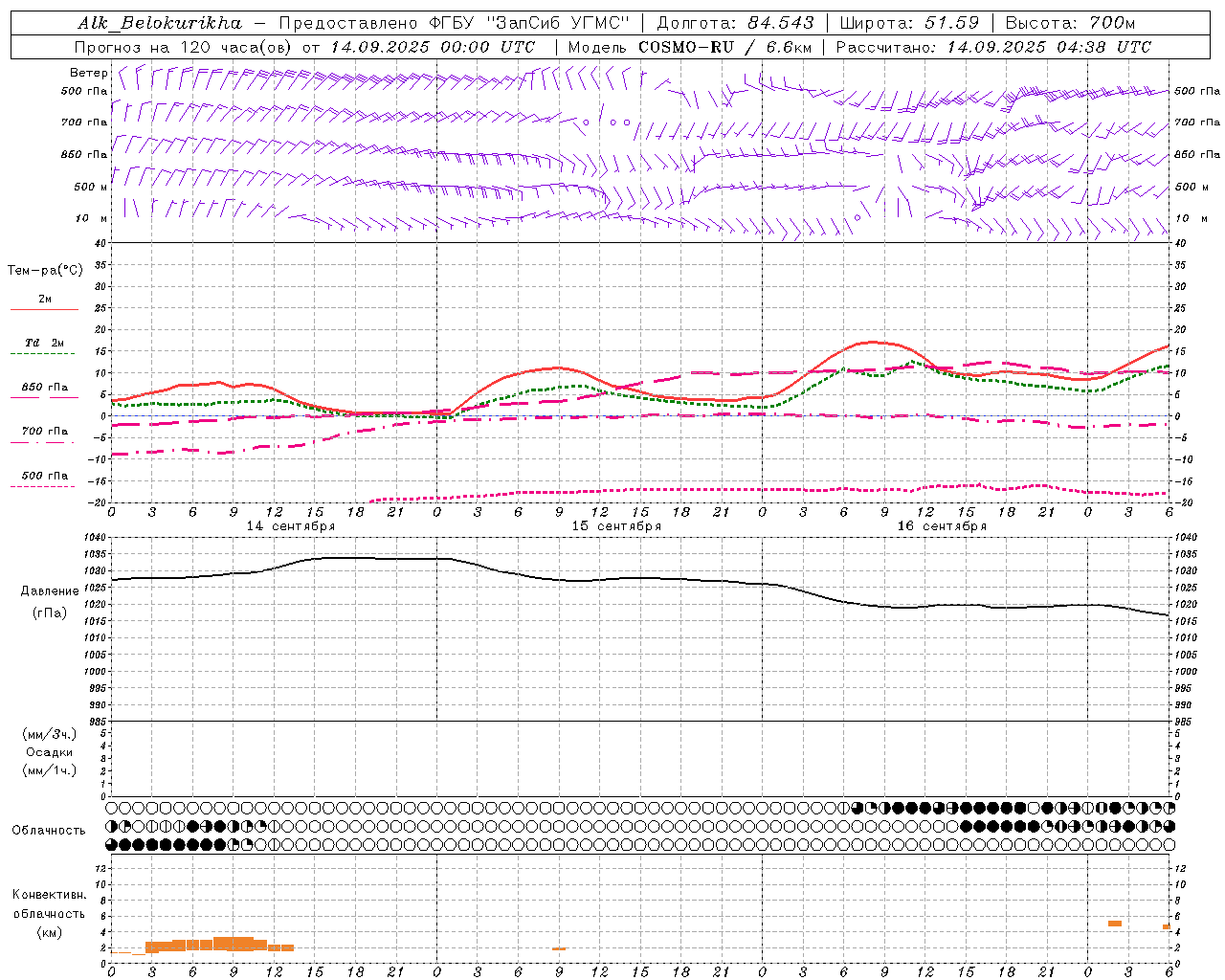The image size is (1225, 980).
Task: Click the 'Td 2м' dew point legend entry
Action: (x=45, y=343)
